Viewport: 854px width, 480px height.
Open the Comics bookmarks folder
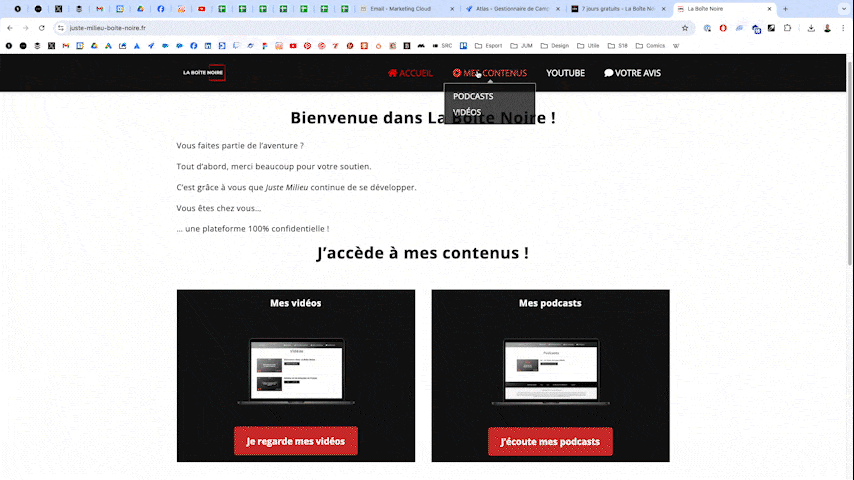(651, 45)
